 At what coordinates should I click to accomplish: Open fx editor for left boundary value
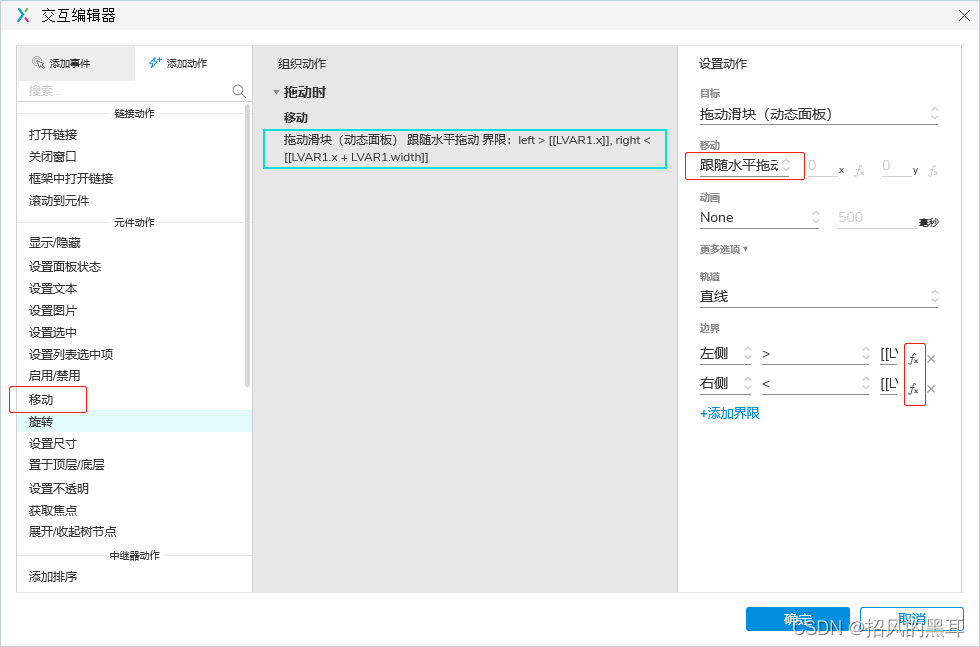click(914, 359)
